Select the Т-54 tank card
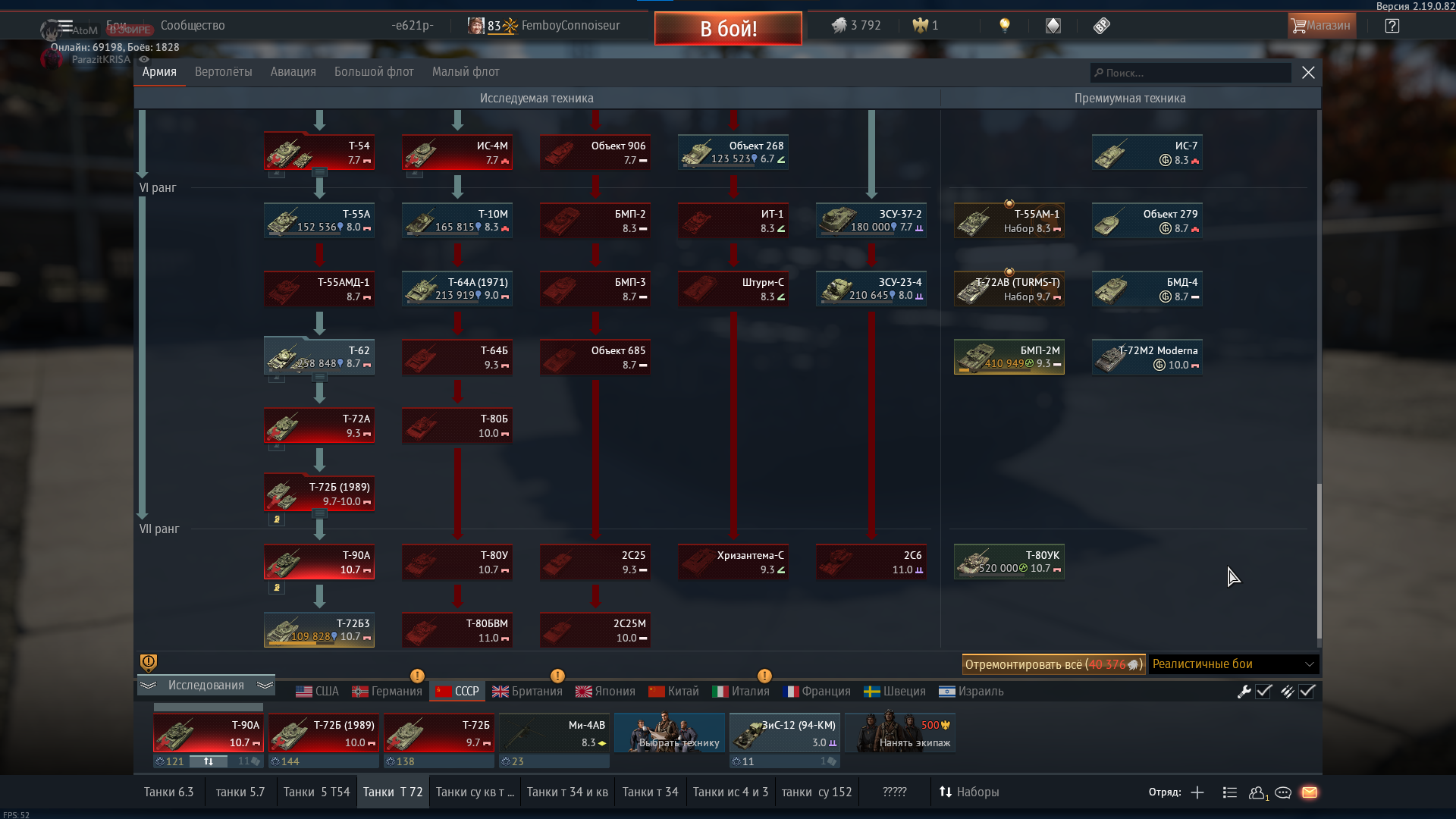Screen dimensions: 1456x819 pyautogui.click(x=319, y=152)
